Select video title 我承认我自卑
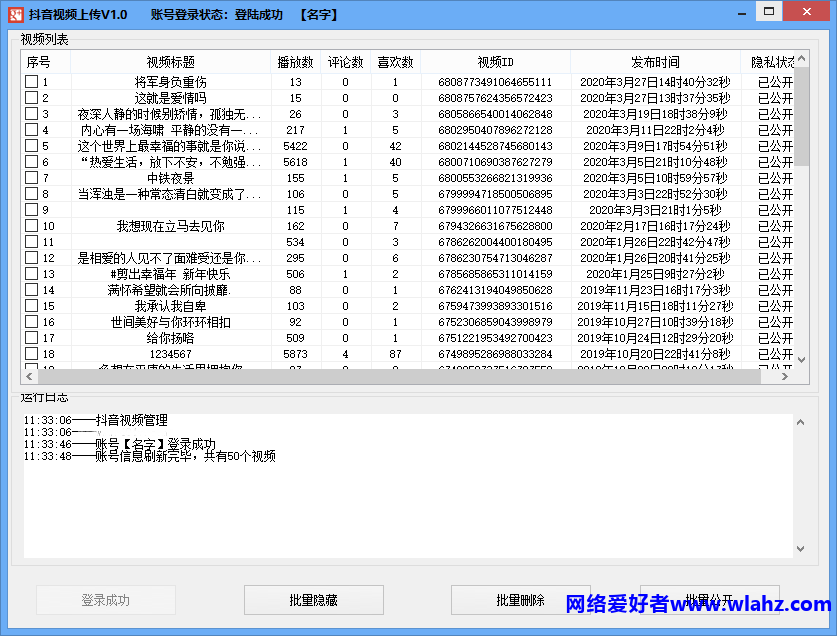 [171, 306]
